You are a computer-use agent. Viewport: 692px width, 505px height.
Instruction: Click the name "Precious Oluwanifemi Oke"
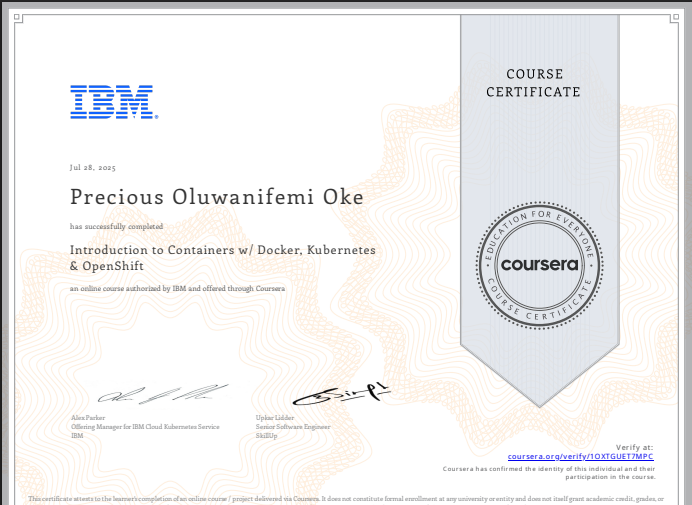(x=217, y=197)
